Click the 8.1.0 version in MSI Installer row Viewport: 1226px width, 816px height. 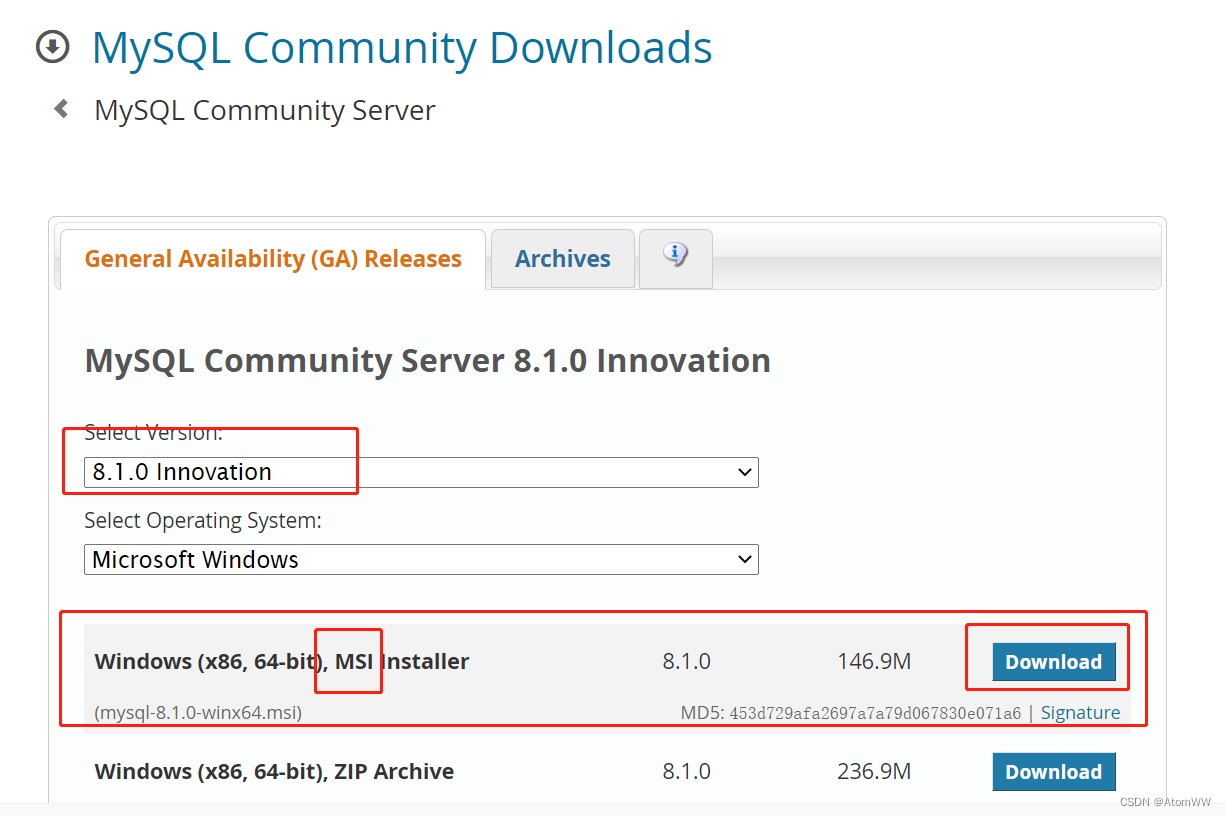tap(686, 662)
